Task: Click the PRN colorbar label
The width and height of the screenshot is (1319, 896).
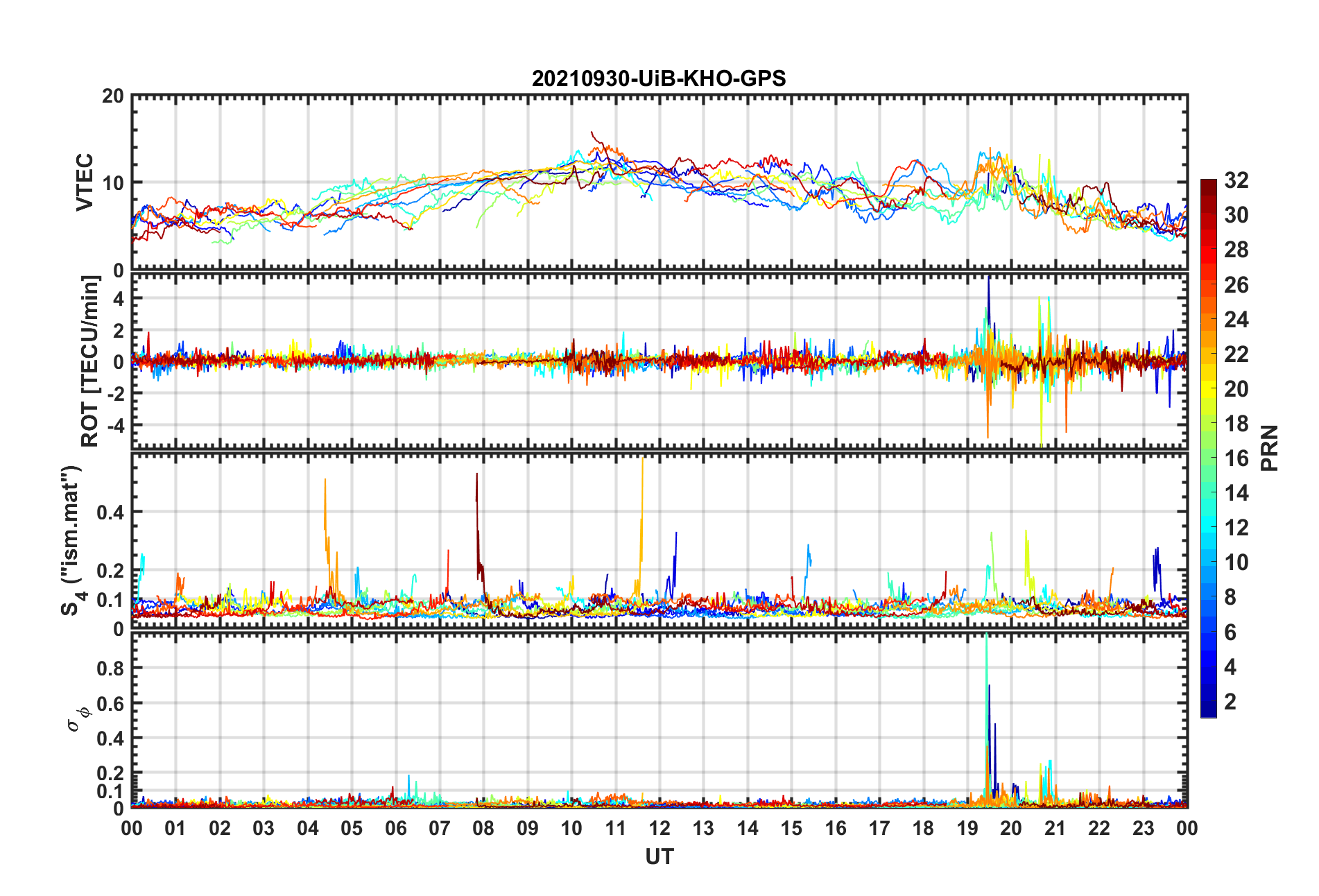Action: pyautogui.click(x=1269, y=448)
